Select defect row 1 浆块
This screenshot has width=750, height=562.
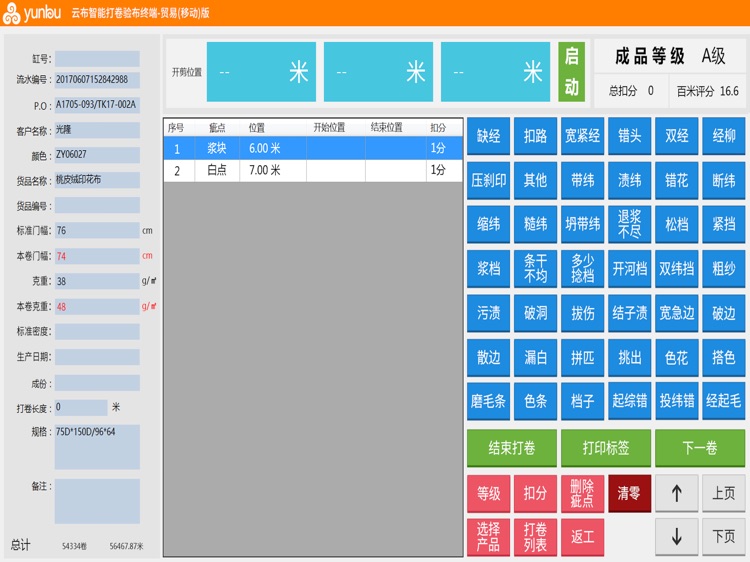point(313,148)
